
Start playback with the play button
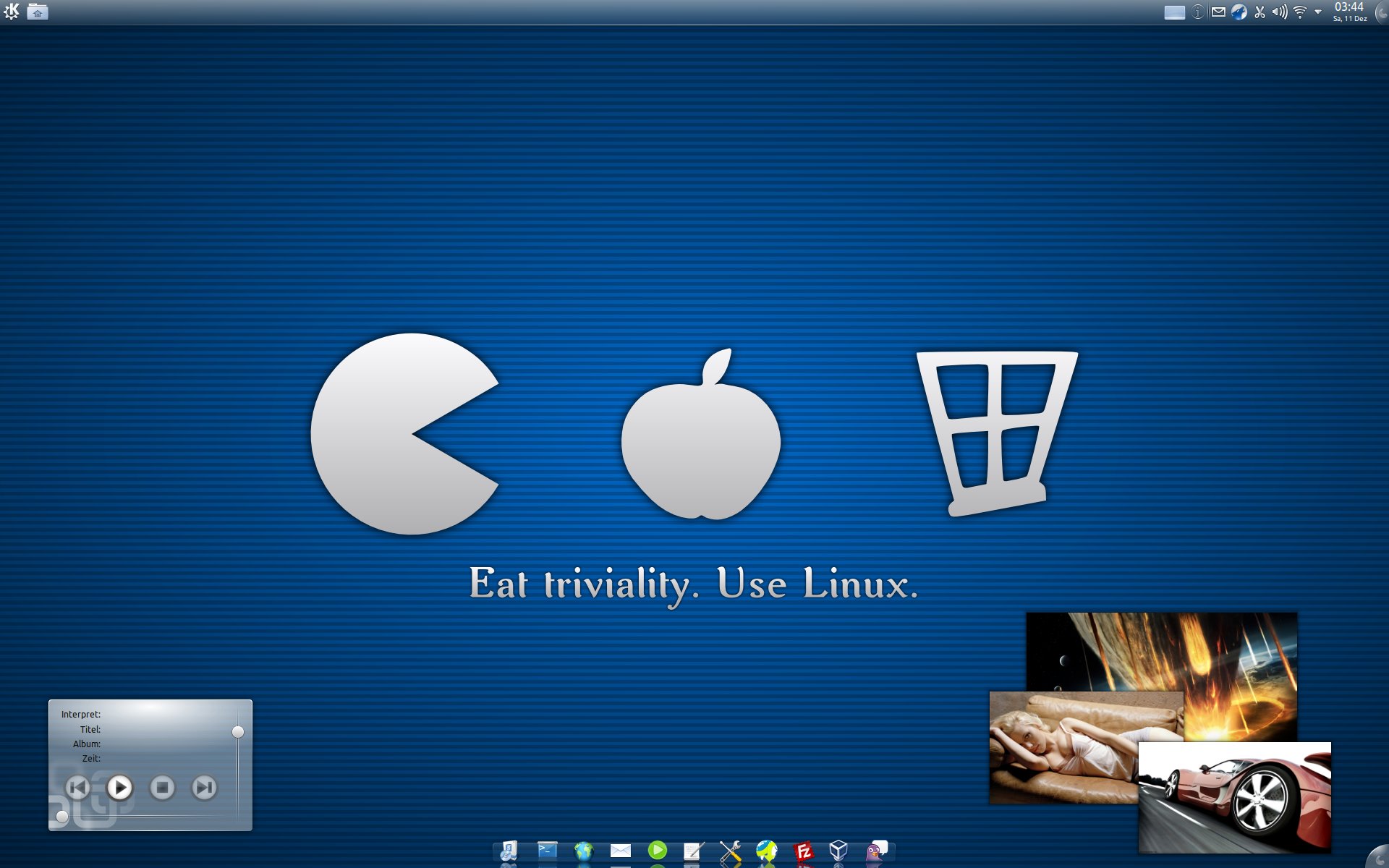[x=120, y=787]
